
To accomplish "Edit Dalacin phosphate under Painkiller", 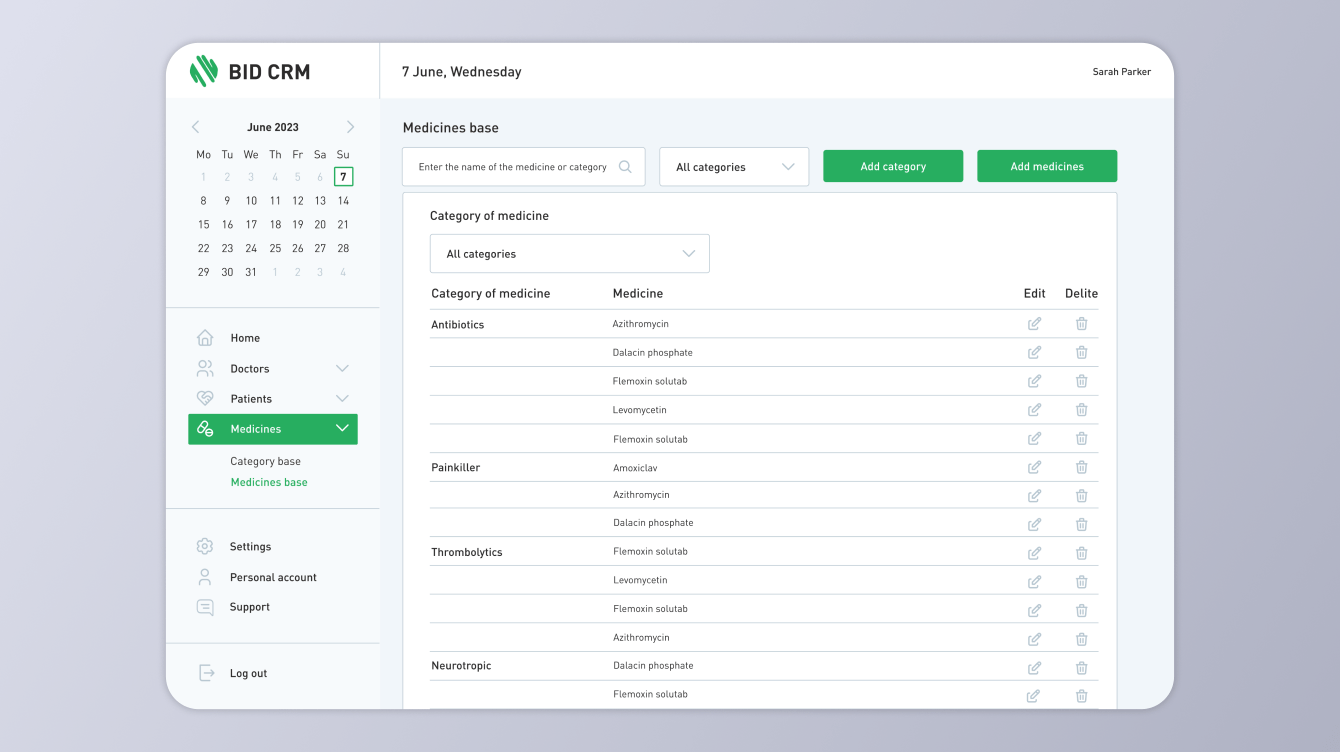I will [x=1034, y=524].
